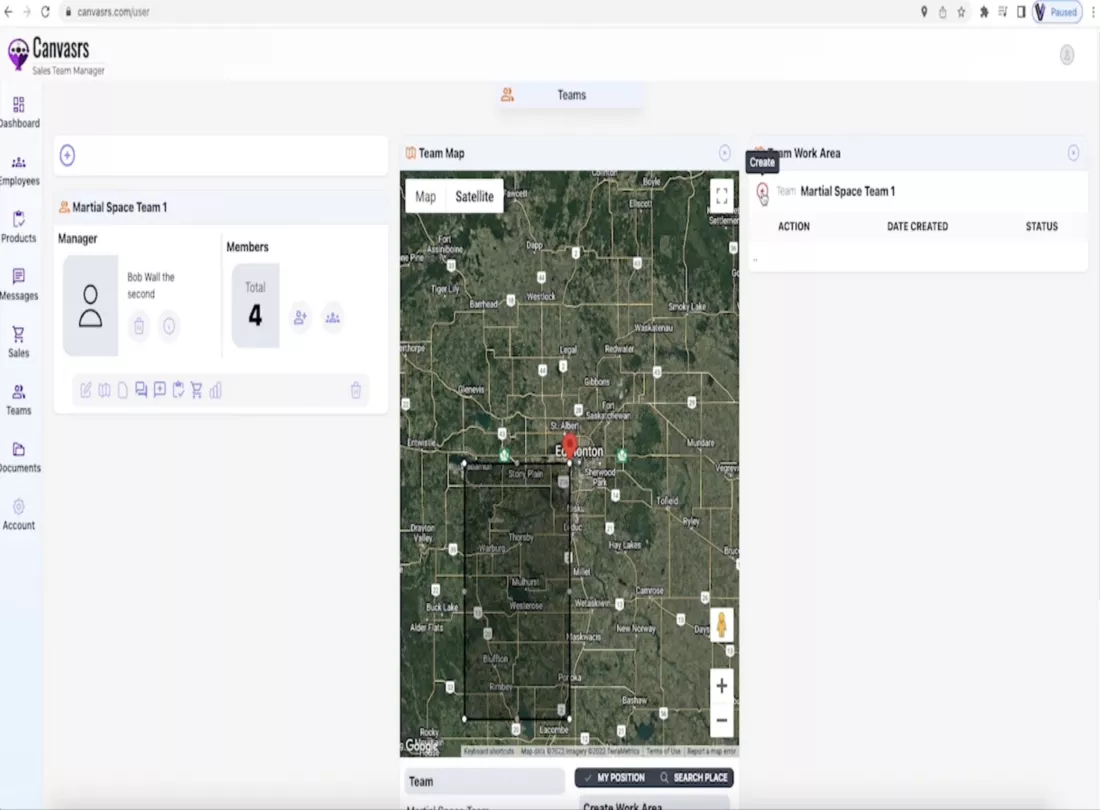Click the browser address bar
Screen dimensions: 1100x810
[x=484, y=12]
